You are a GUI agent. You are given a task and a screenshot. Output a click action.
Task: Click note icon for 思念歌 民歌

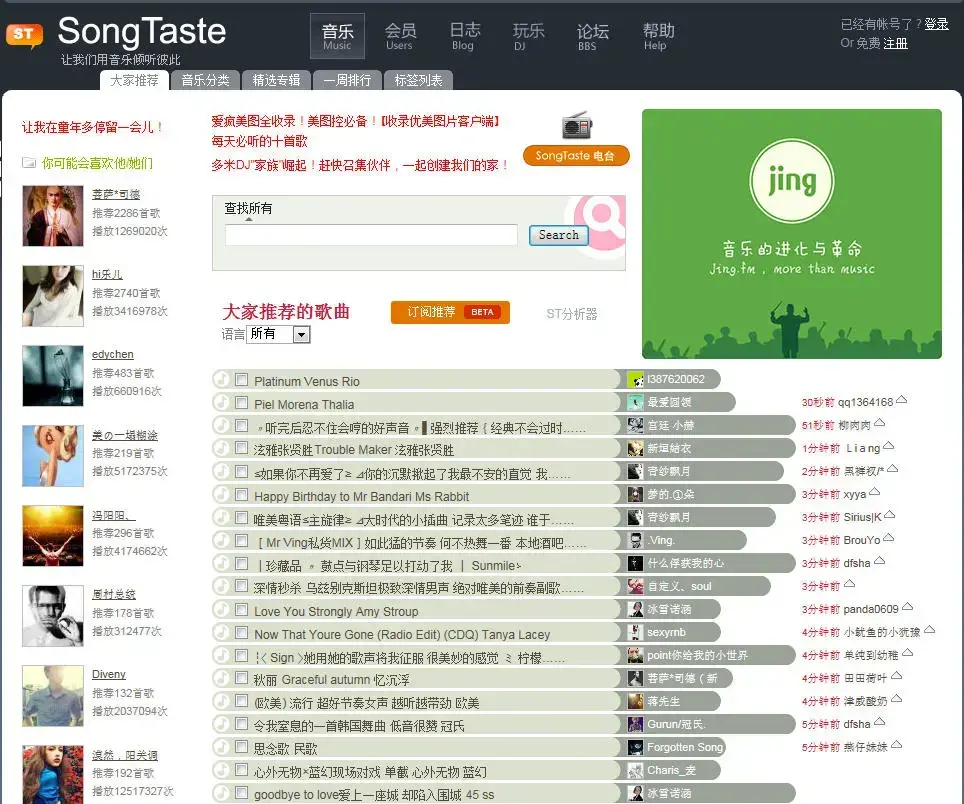(221, 747)
